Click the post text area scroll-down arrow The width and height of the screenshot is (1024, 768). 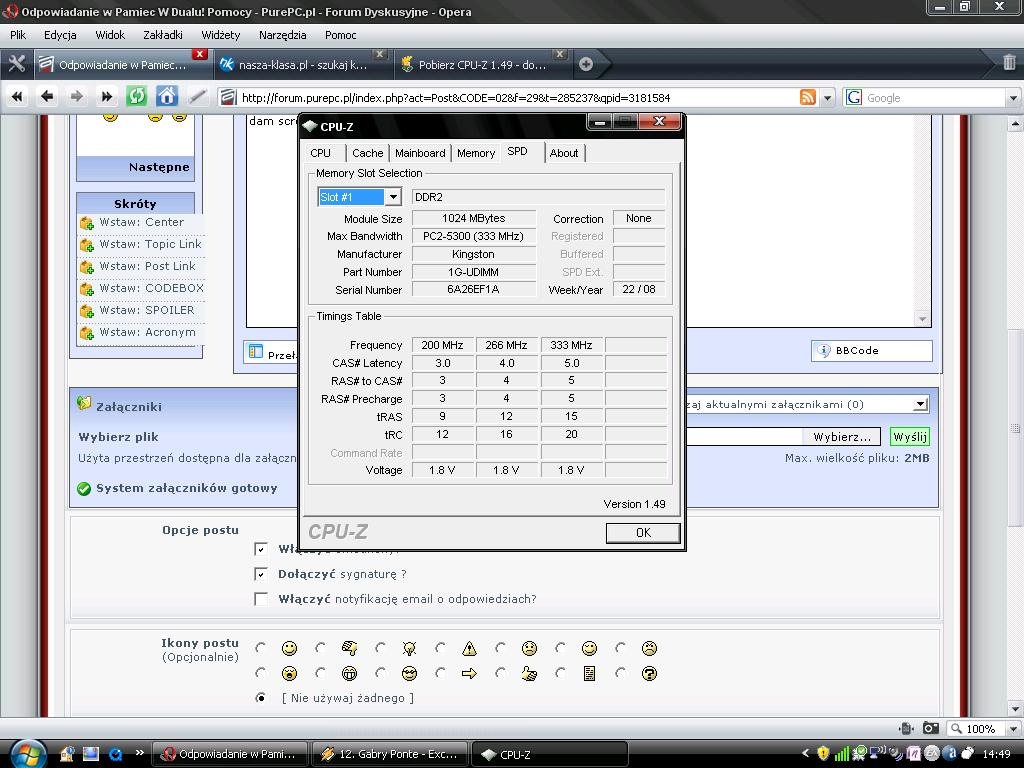click(922, 319)
